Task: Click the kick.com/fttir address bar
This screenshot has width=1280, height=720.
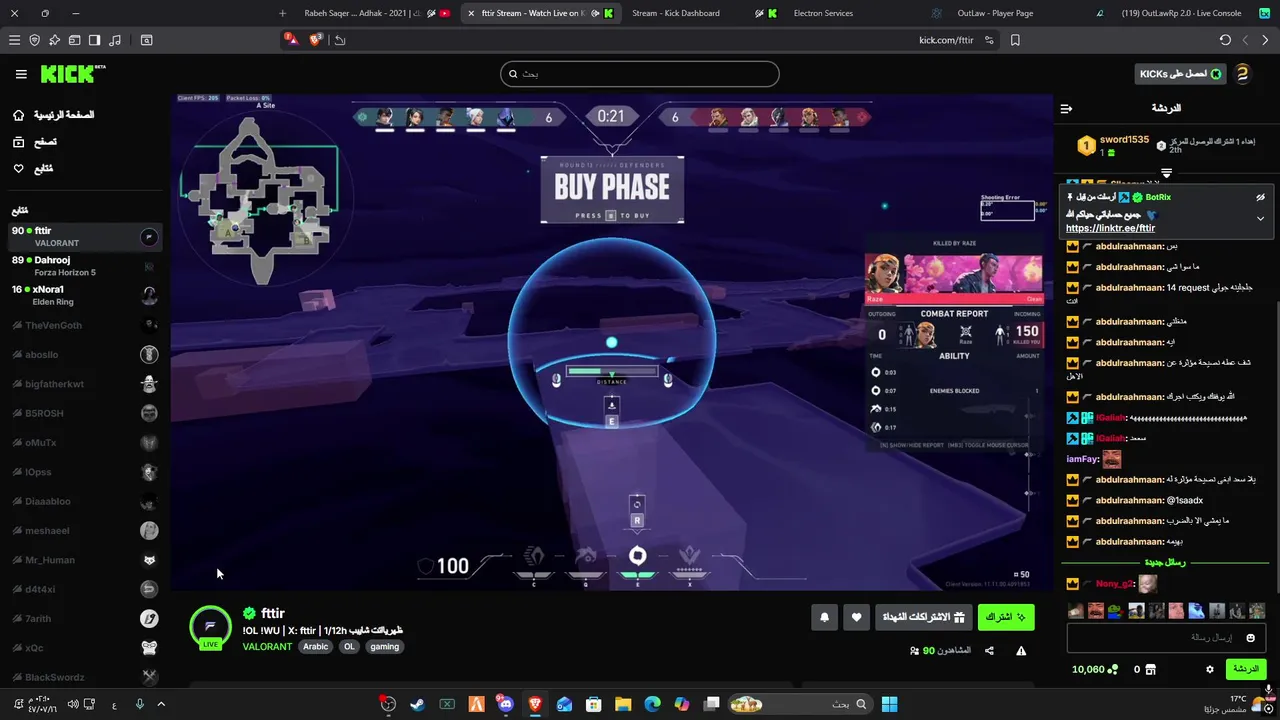Action: (946, 40)
